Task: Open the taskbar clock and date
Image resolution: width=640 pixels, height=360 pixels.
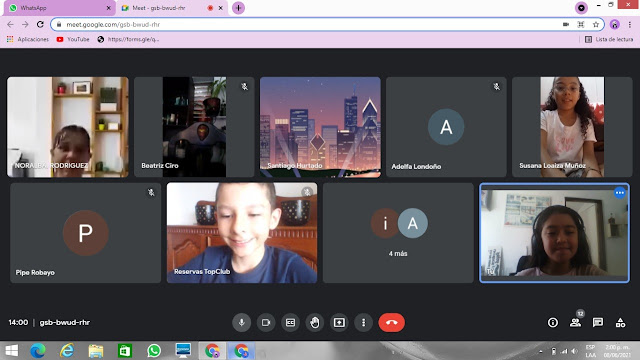Action: click(617, 351)
